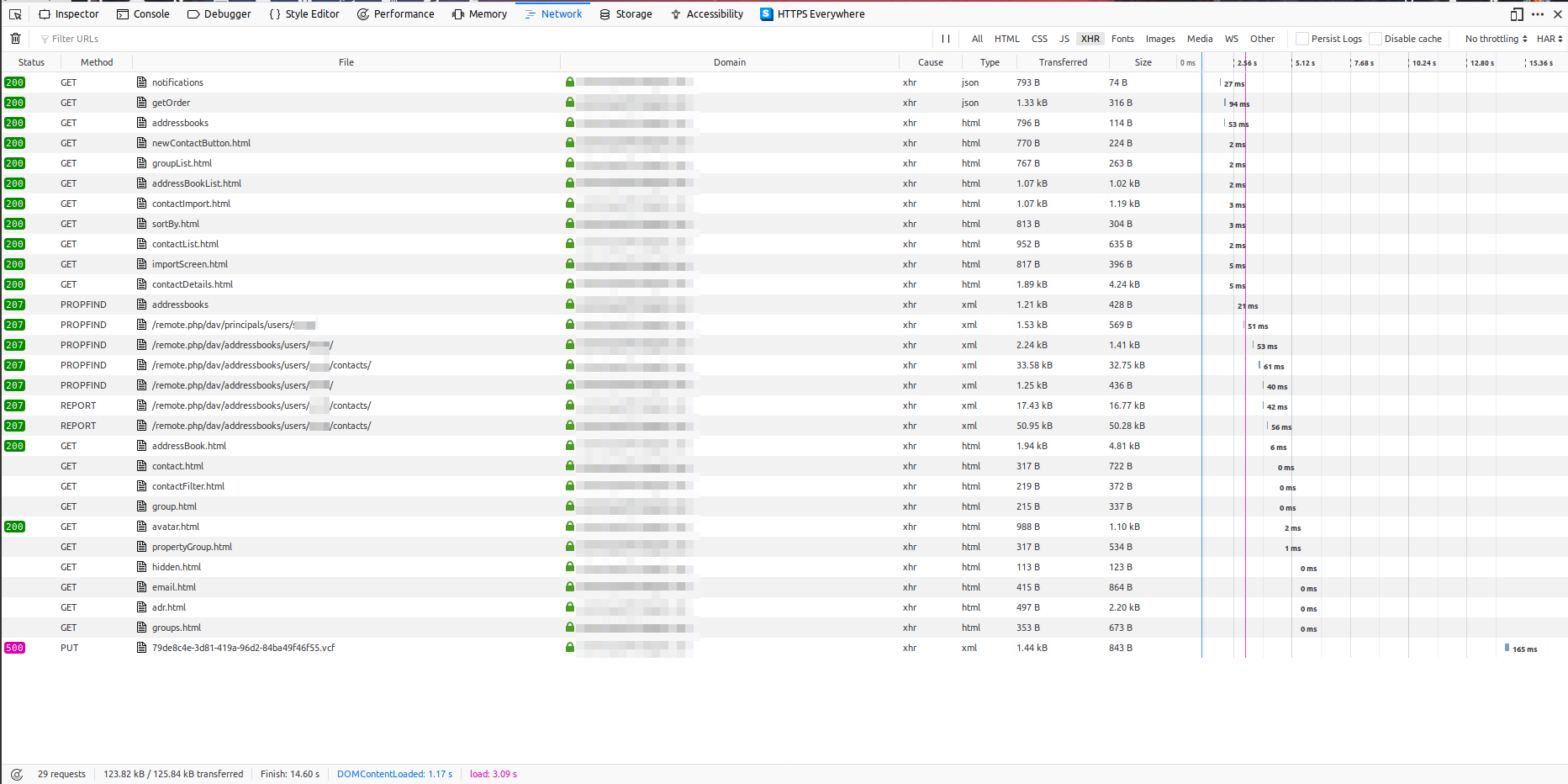
Task: Filter requests by CSS
Action: (1039, 39)
